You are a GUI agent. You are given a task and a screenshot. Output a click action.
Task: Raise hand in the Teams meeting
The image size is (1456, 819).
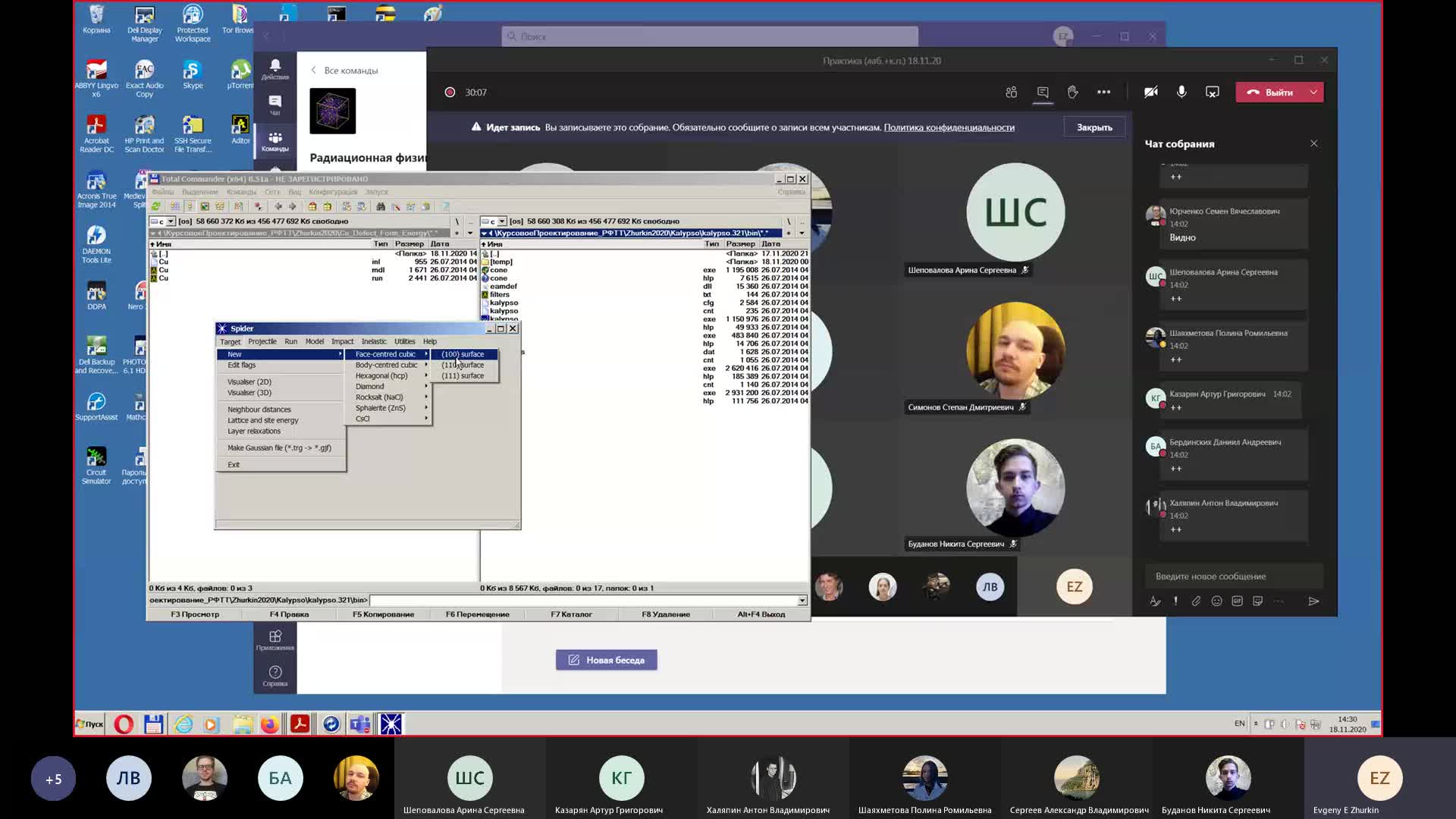(1073, 92)
